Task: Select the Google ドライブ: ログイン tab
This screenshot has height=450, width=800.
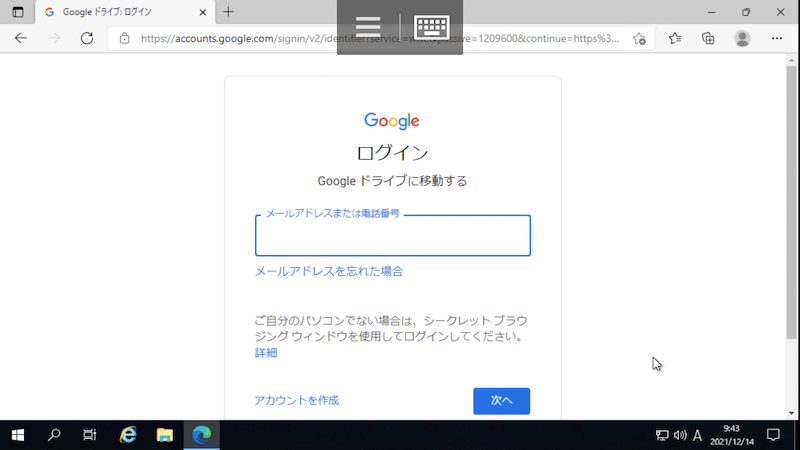Action: (124, 12)
